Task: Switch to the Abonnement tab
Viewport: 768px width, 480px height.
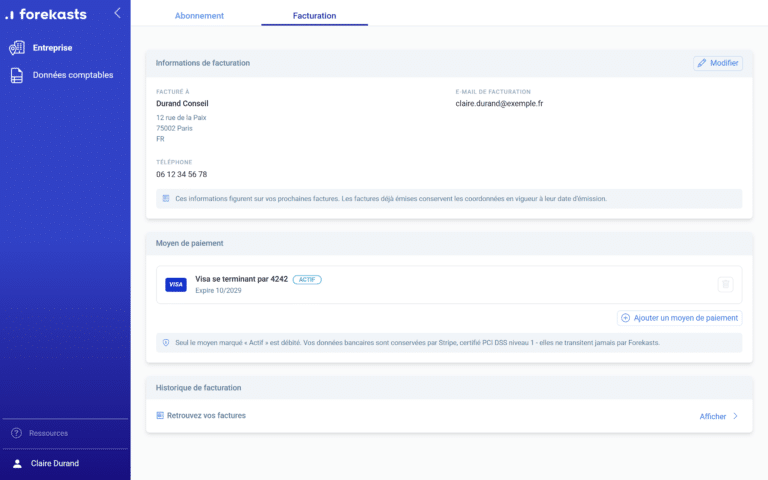Action: click(x=199, y=16)
